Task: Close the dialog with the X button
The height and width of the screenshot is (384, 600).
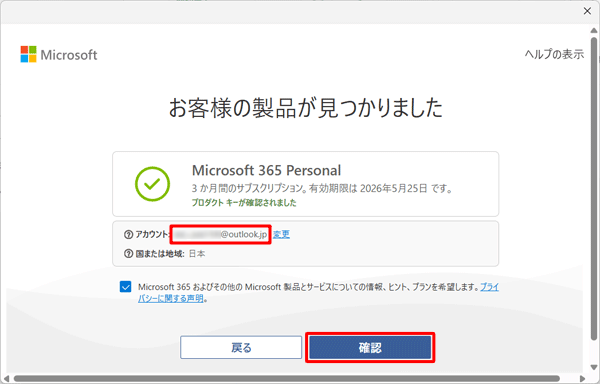Action: 587,11
